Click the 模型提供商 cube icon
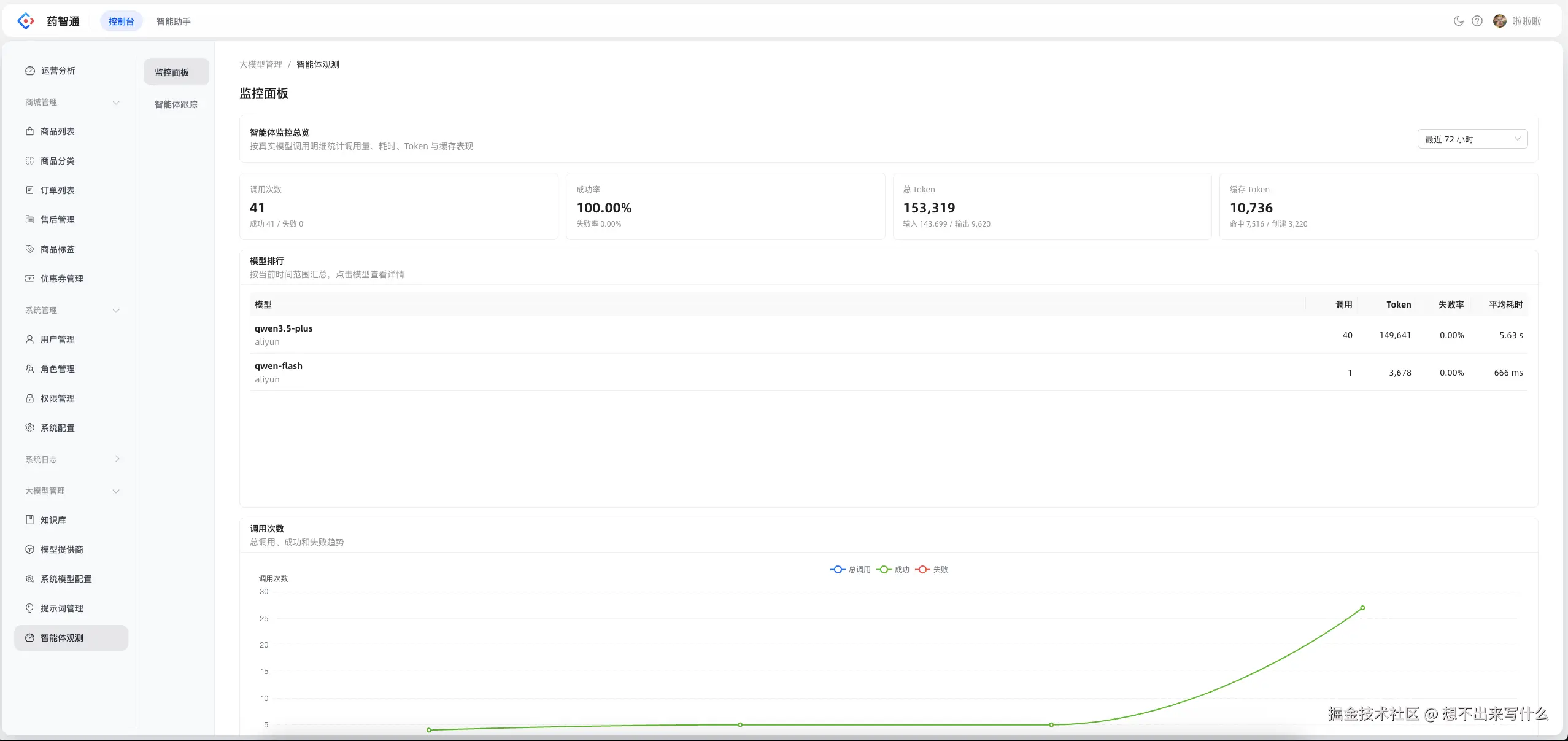This screenshot has height=741, width=1568. [29, 549]
